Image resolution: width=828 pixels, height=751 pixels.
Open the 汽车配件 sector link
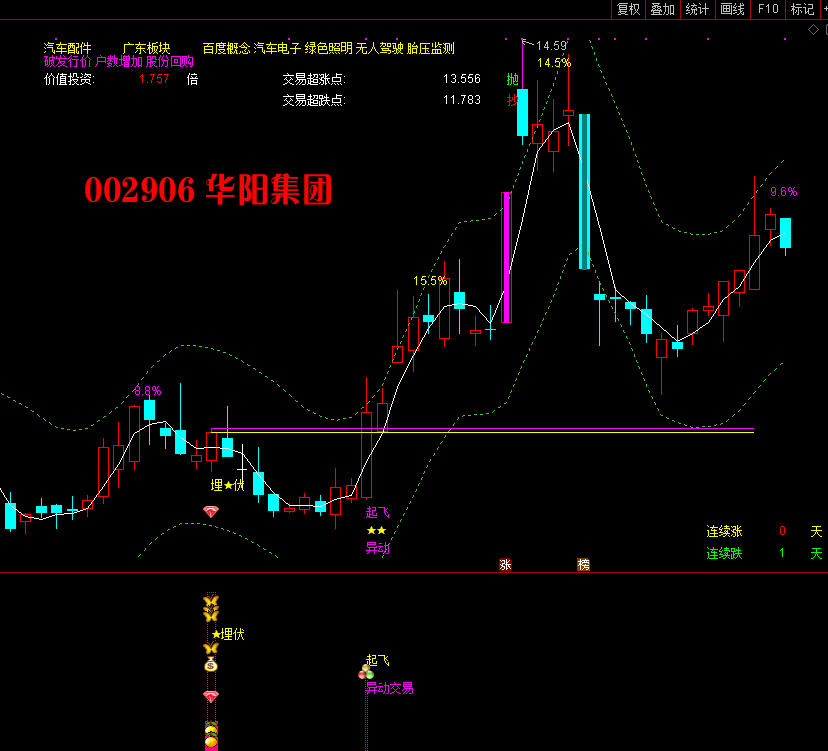pos(67,48)
